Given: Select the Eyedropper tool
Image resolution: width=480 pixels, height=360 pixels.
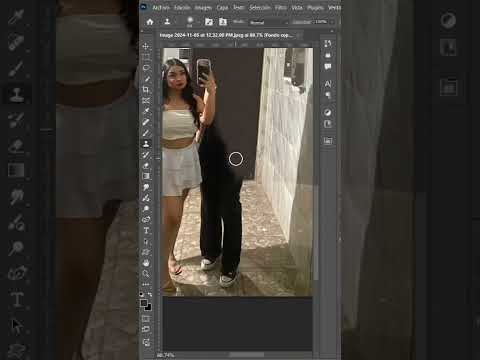Looking at the screenshot, I should (146, 111).
